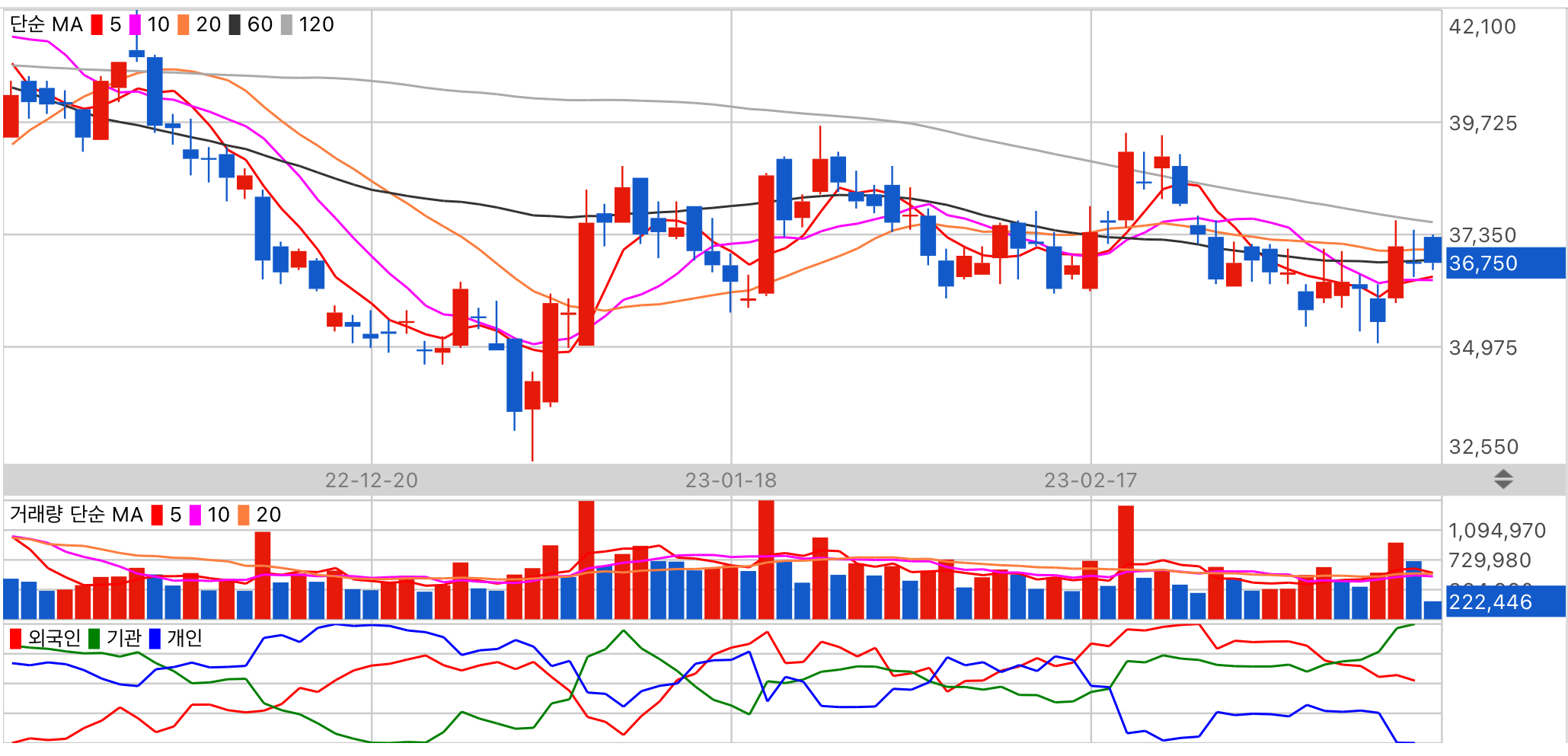Click the red 외국인 legend swatch

click(x=15, y=638)
